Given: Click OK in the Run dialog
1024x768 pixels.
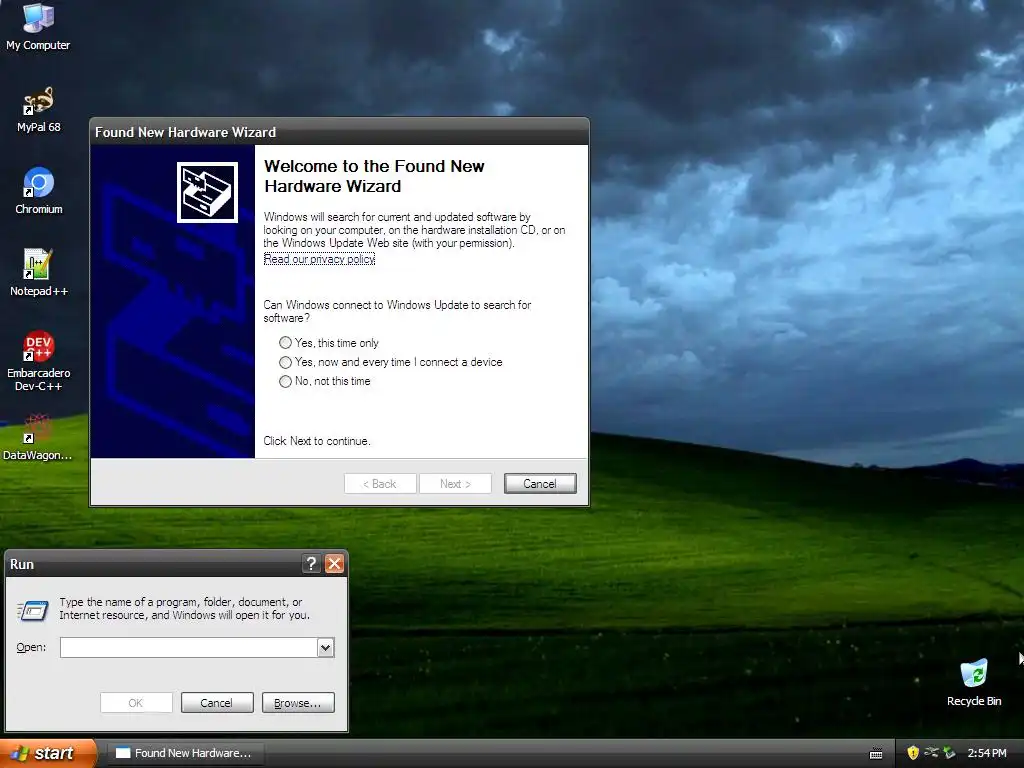Looking at the screenshot, I should 136,703.
